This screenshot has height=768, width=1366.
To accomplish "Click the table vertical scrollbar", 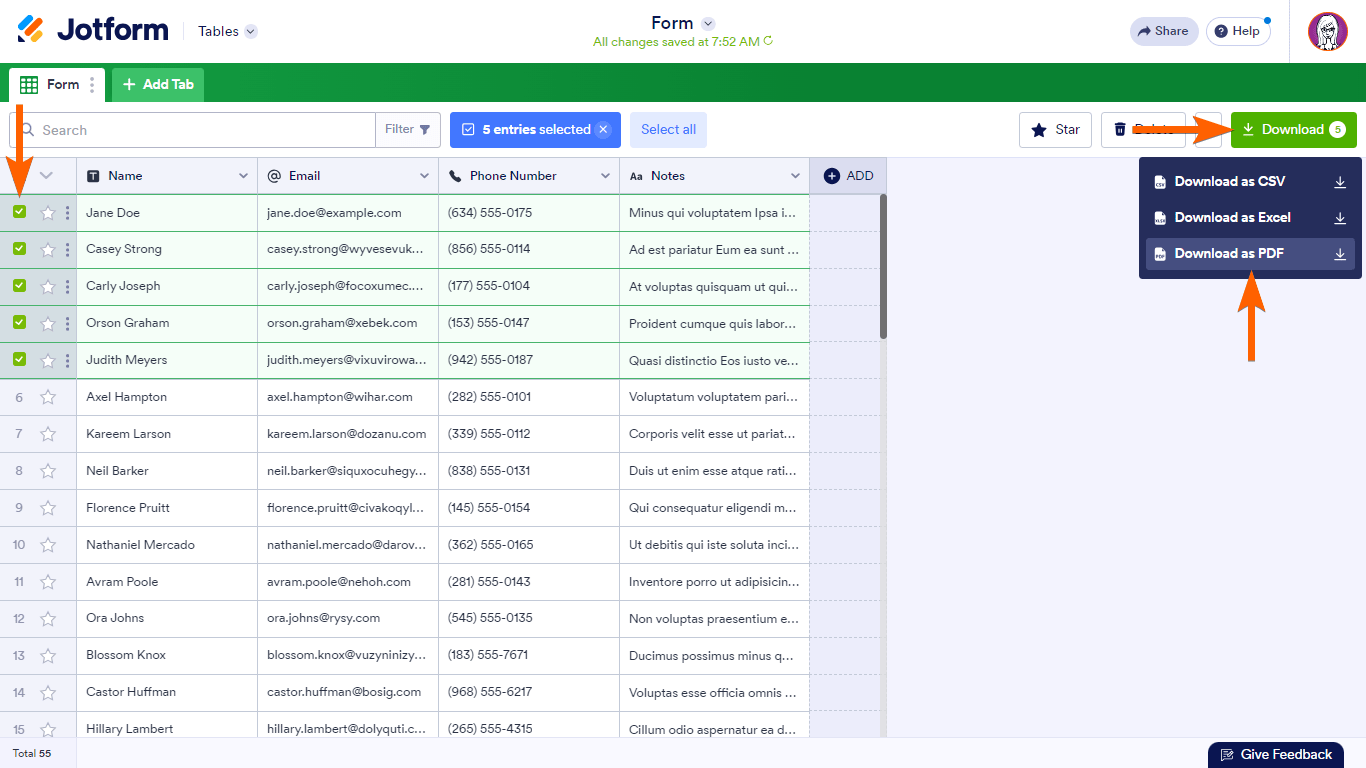I will click(x=883, y=266).
